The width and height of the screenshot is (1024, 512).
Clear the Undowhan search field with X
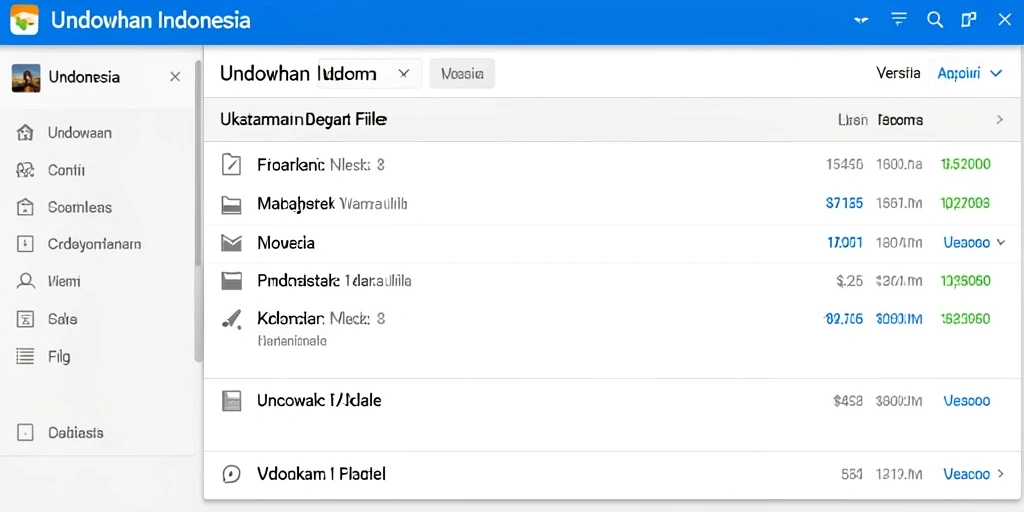[x=404, y=74]
